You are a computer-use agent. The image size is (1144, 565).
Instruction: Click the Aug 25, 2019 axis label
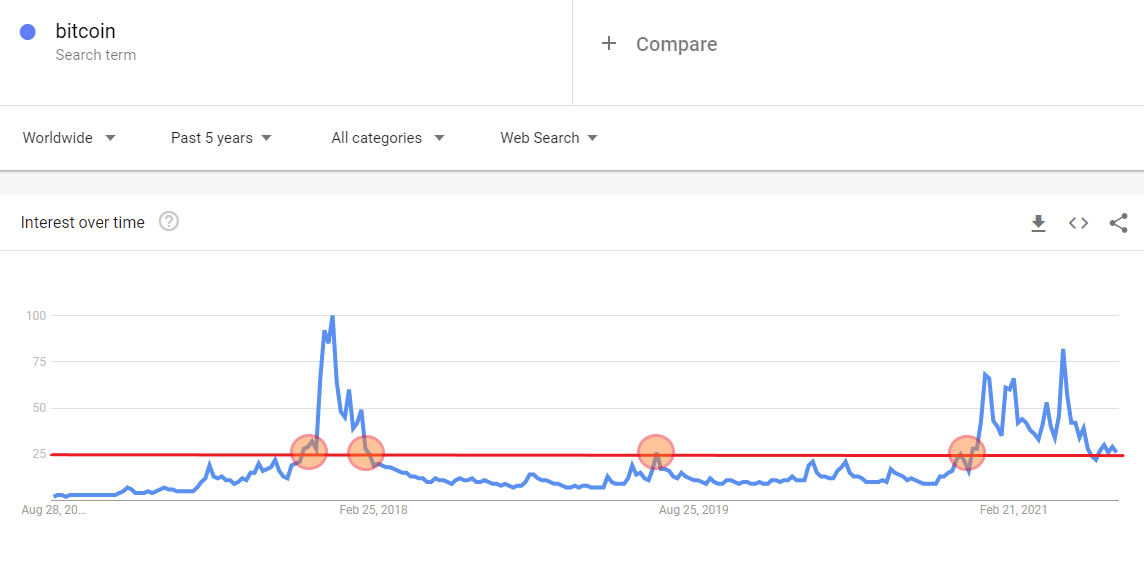(x=694, y=510)
